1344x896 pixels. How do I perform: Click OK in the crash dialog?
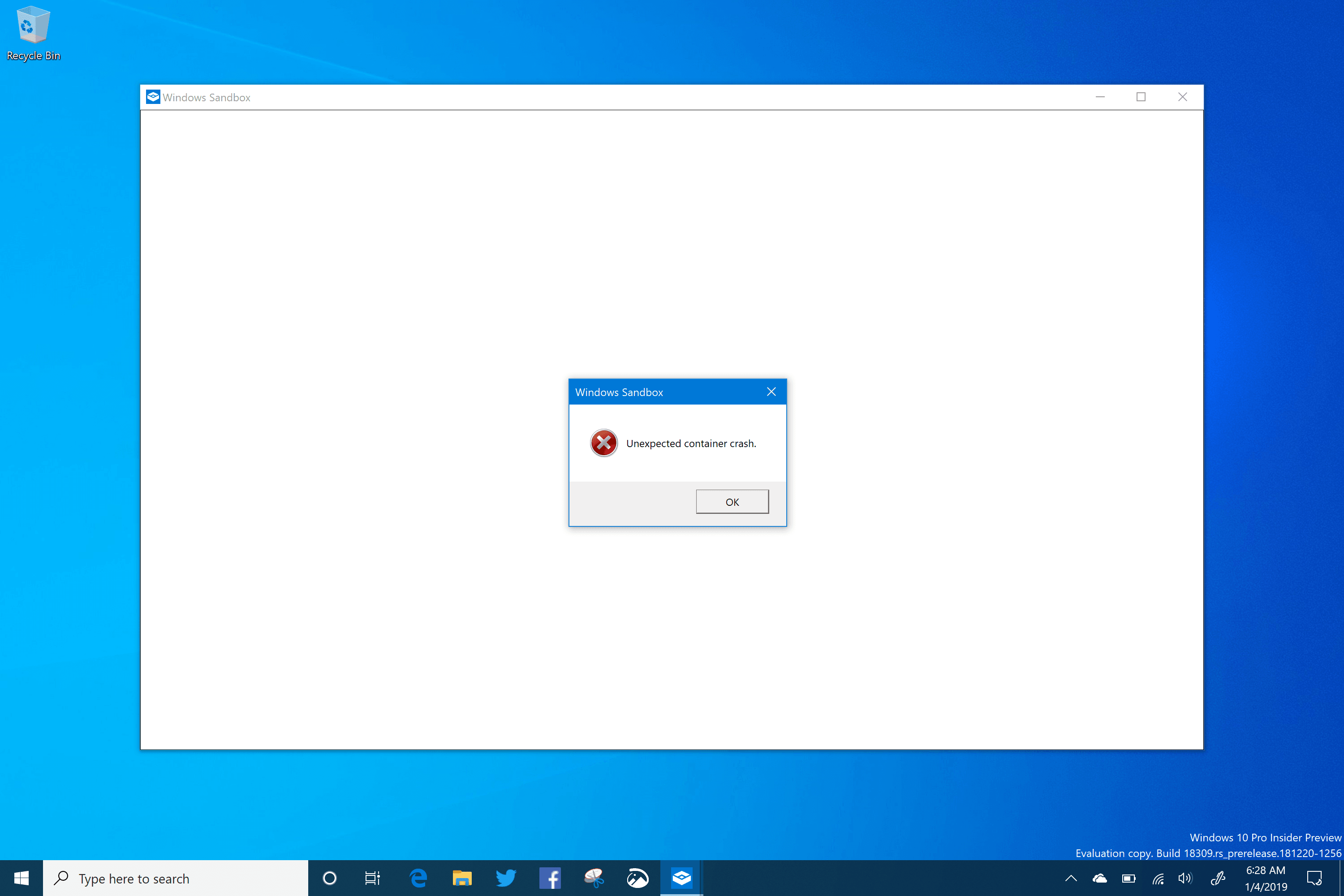click(x=732, y=502)
